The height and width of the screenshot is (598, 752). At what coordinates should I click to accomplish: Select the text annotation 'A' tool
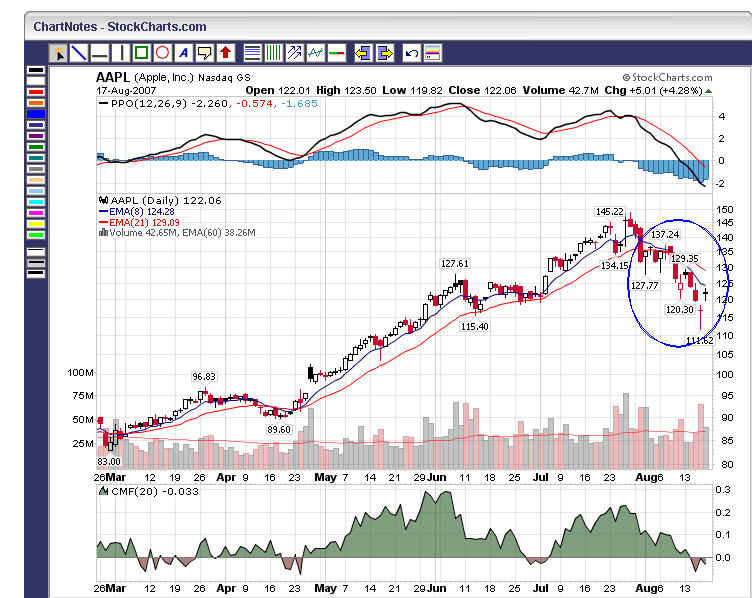(x=184, y=53)
